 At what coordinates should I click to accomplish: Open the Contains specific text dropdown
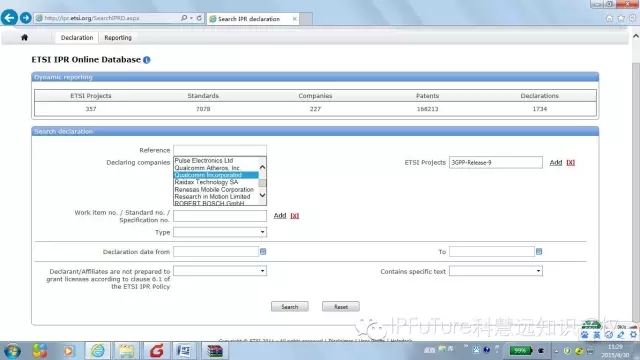point(496,271)
